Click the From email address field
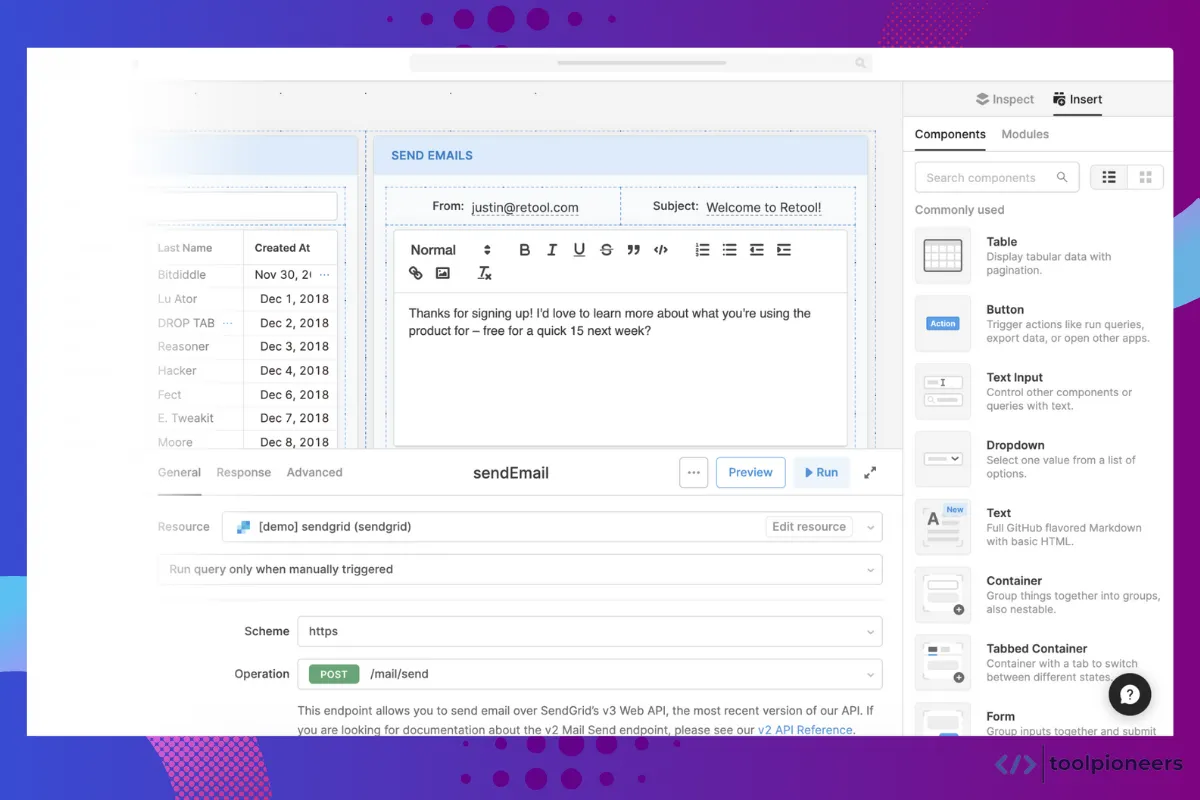The height and width of the screenshot is (800, 1200). 526,208
